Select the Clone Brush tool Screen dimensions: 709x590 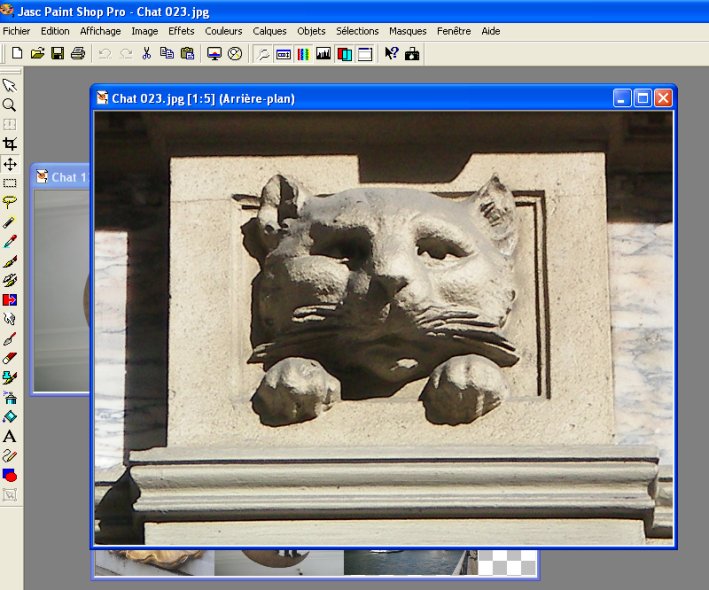tap(9, 280)
